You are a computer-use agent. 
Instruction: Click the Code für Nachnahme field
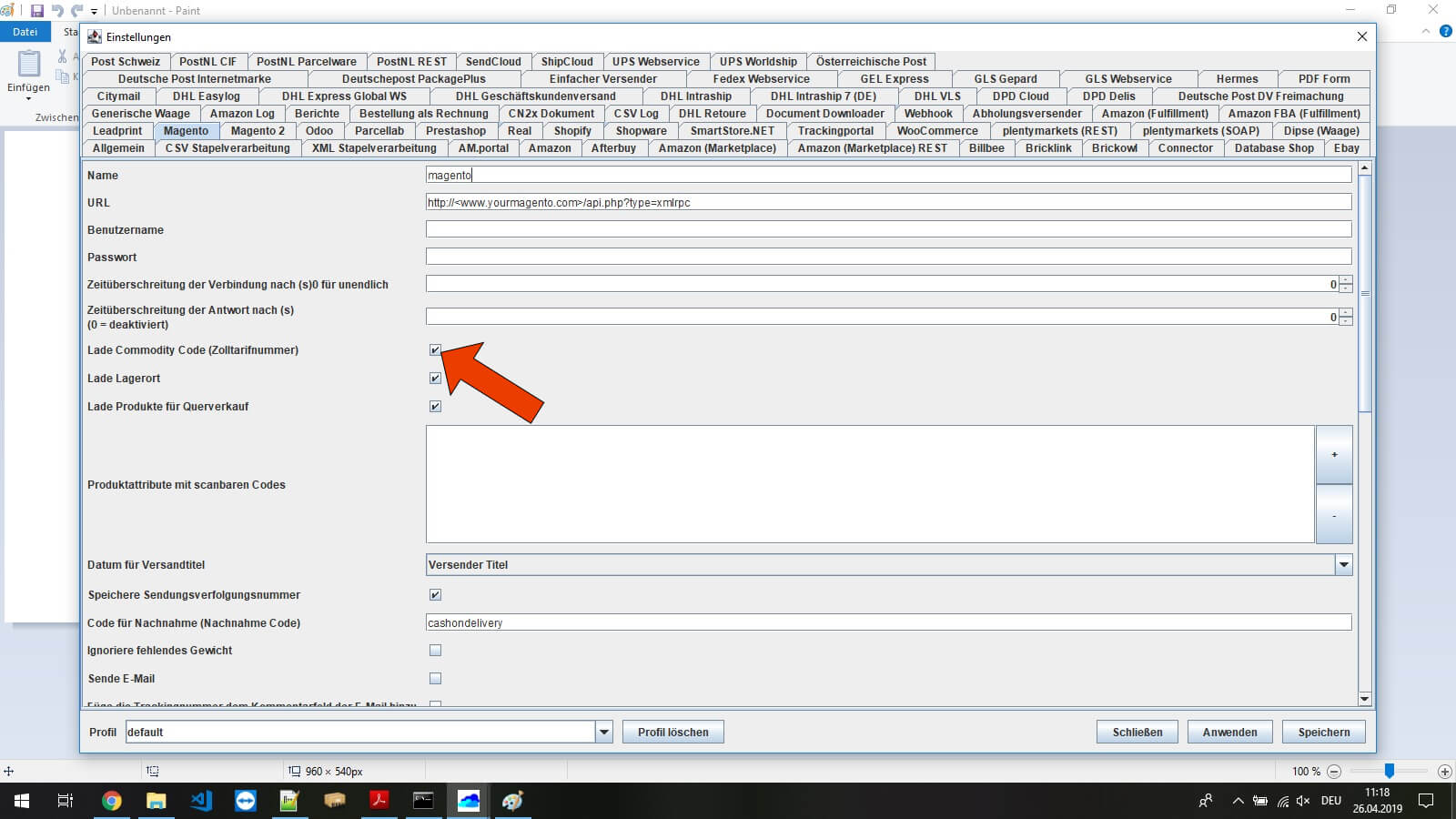[888, 623]
